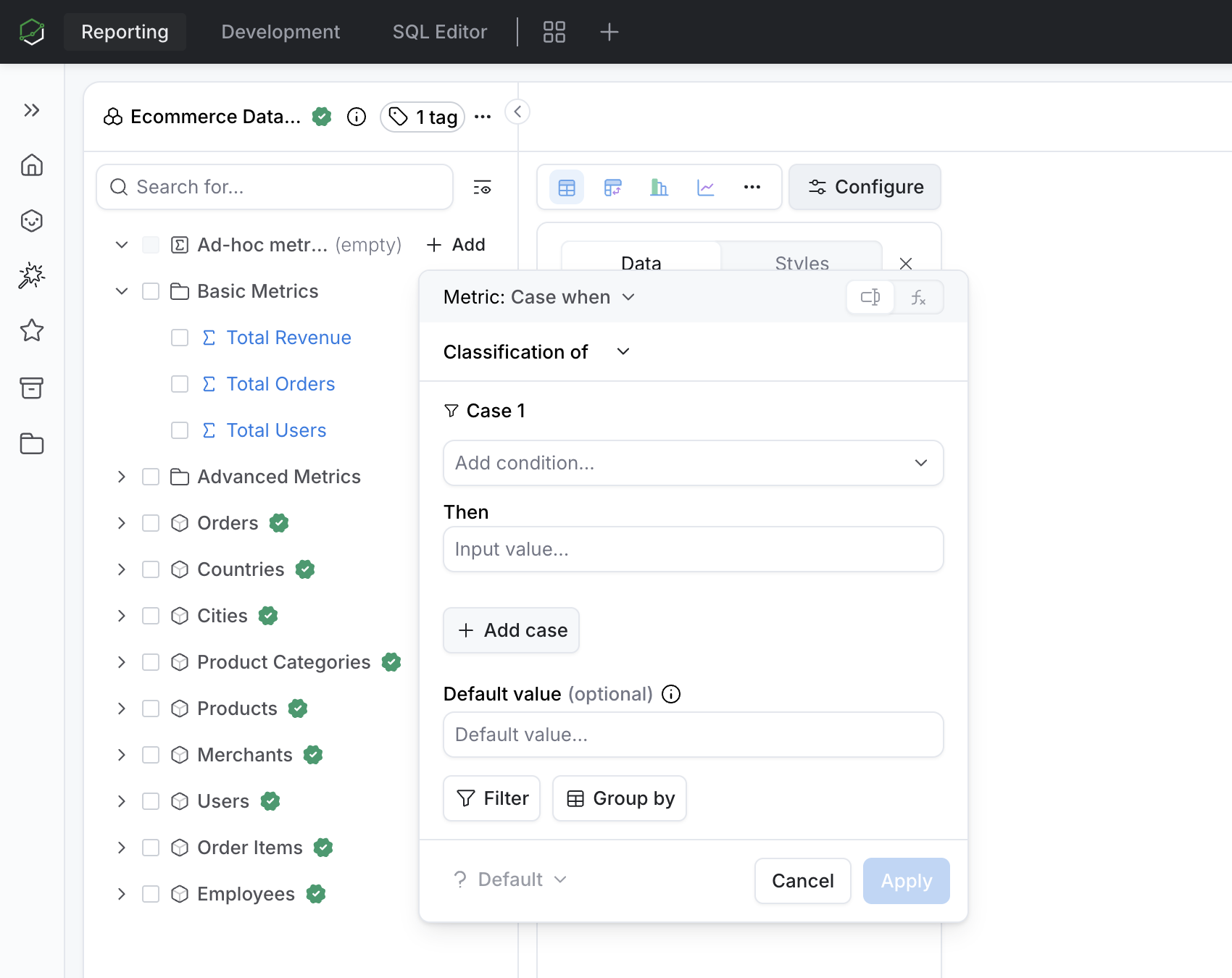Viewport: 1232px width, 978px height.
Task: Select the table visualization icon
Action: click(567, 188)
